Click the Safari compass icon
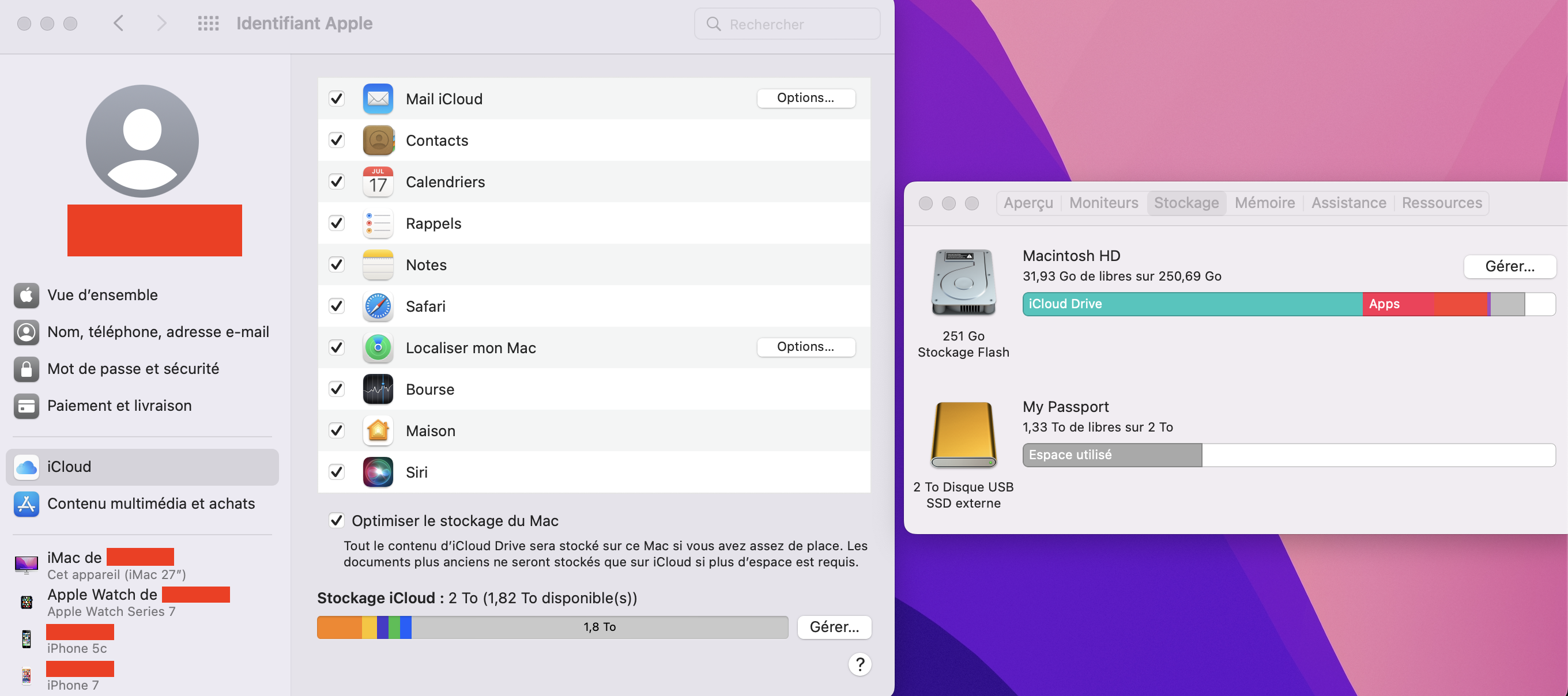1568x696 pixels. coord(378,306)
